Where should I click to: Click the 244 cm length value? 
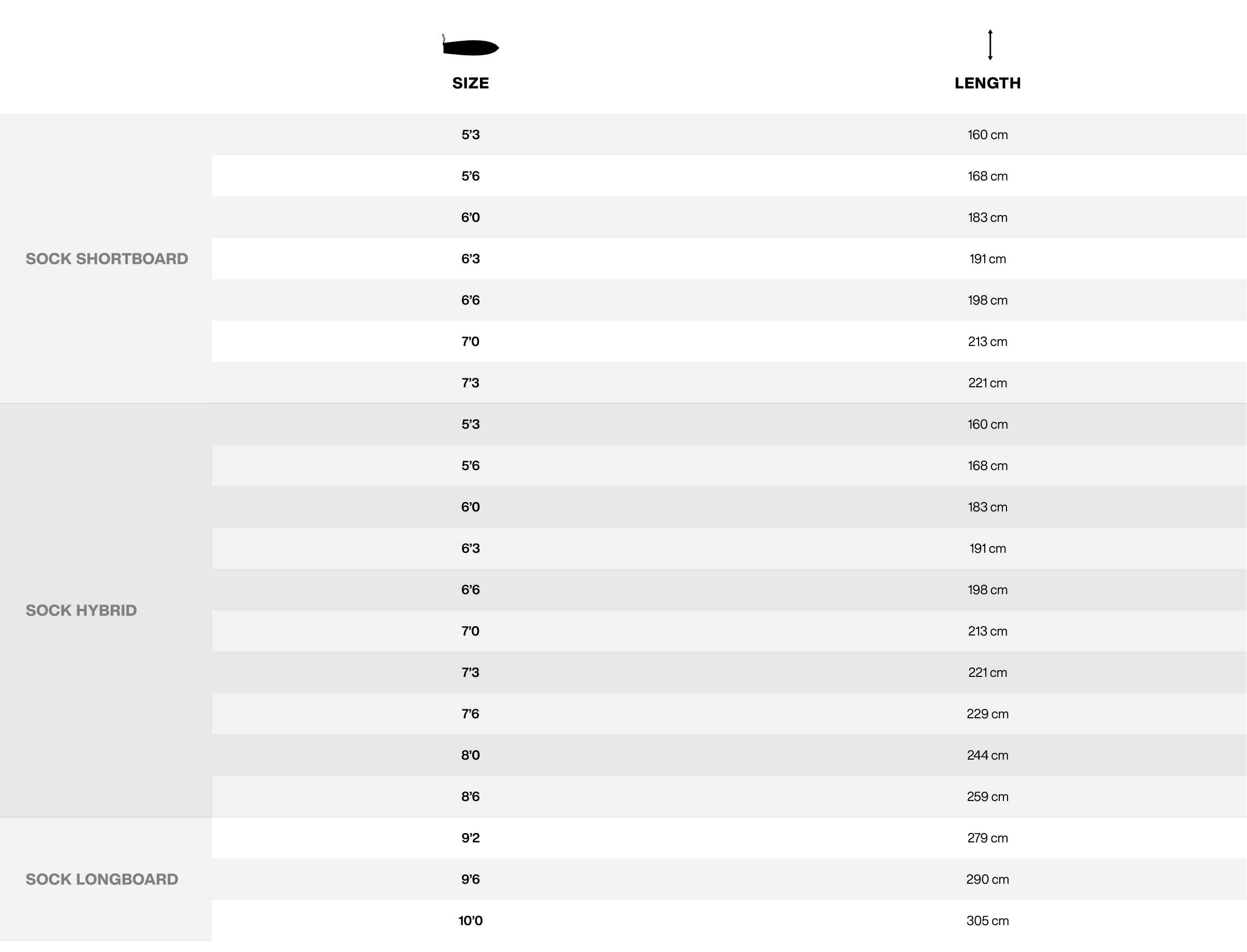[x=987, y=755]
